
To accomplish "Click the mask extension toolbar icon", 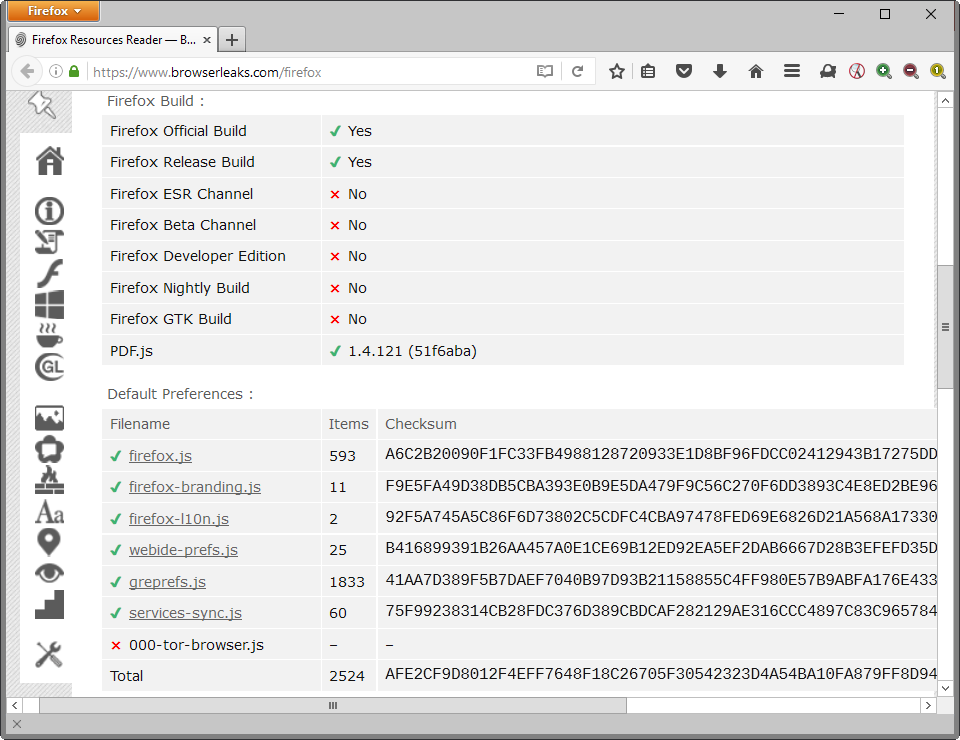I will [x=828, y=72].
